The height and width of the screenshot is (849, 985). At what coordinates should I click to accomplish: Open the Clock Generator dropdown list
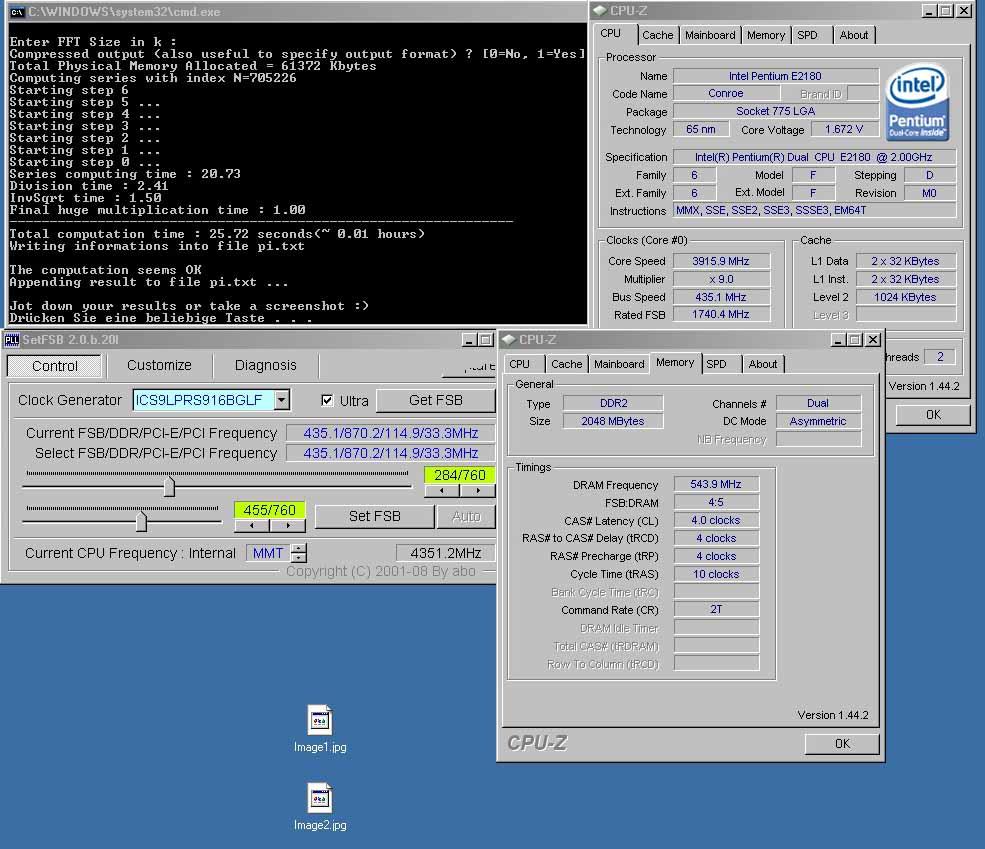[x=282, y=400]
